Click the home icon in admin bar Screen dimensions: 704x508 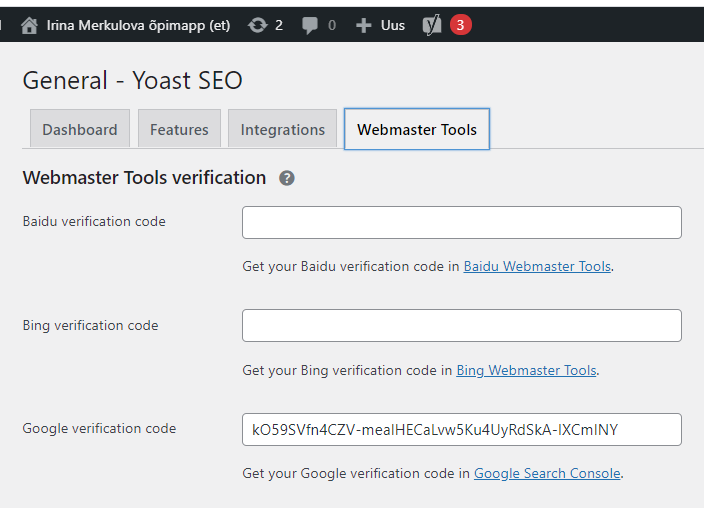[x=29, y=25]
